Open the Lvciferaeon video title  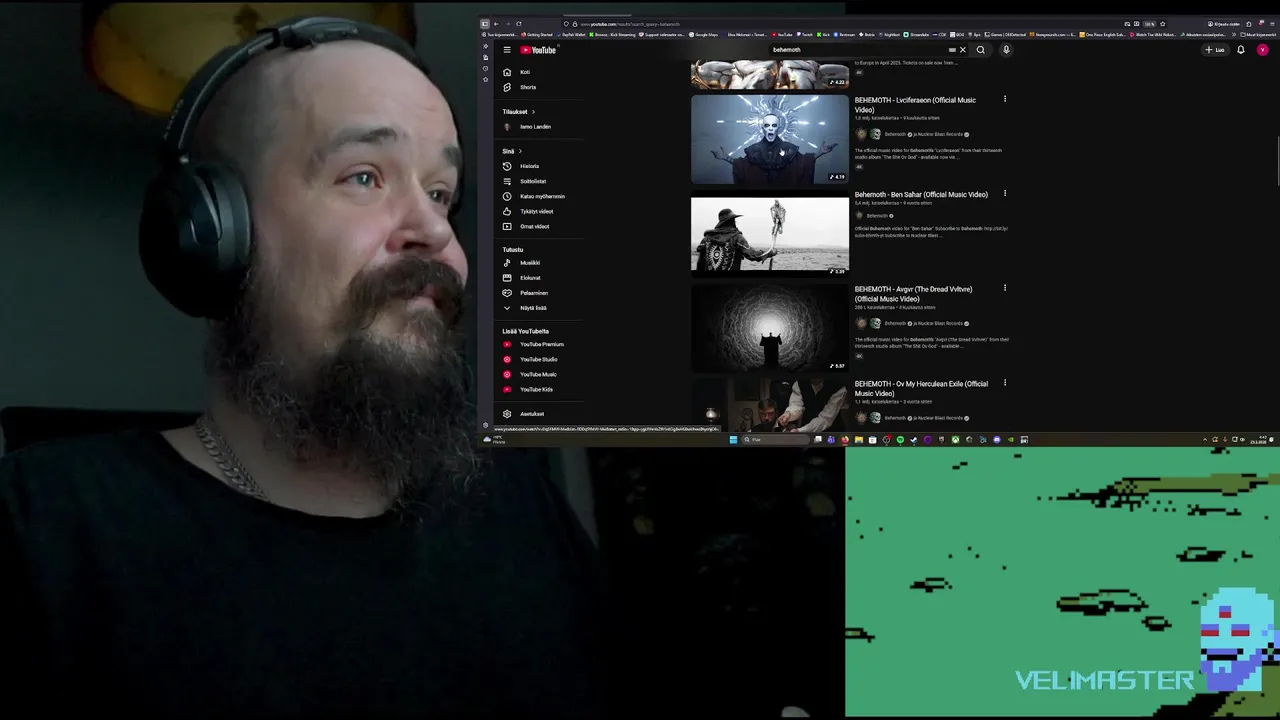click(915, 104)
